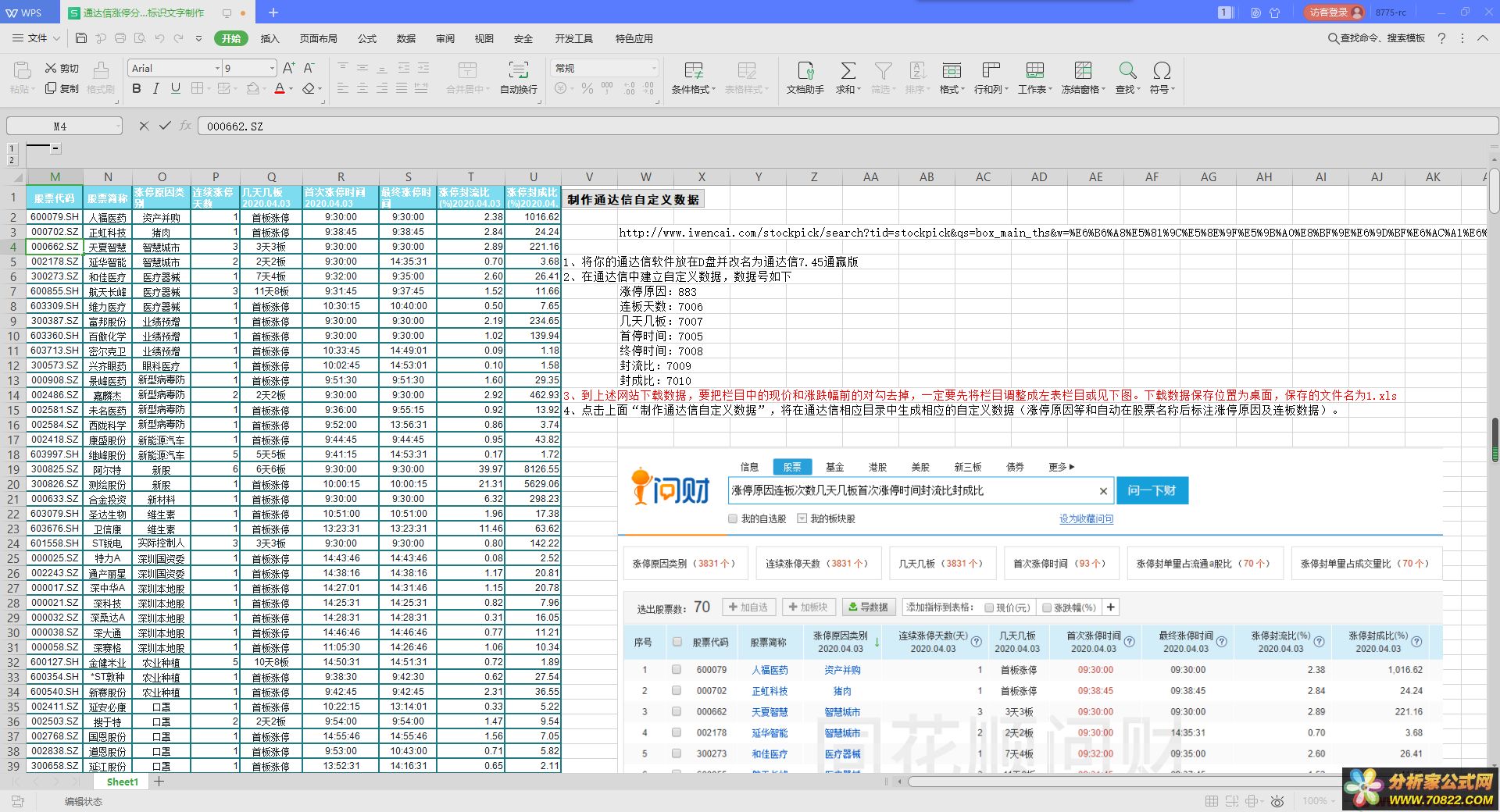Click the eye protection mode icon in status bar
The height and width of the screenshot is (812, 1500).
click(x=1277, y=801)
